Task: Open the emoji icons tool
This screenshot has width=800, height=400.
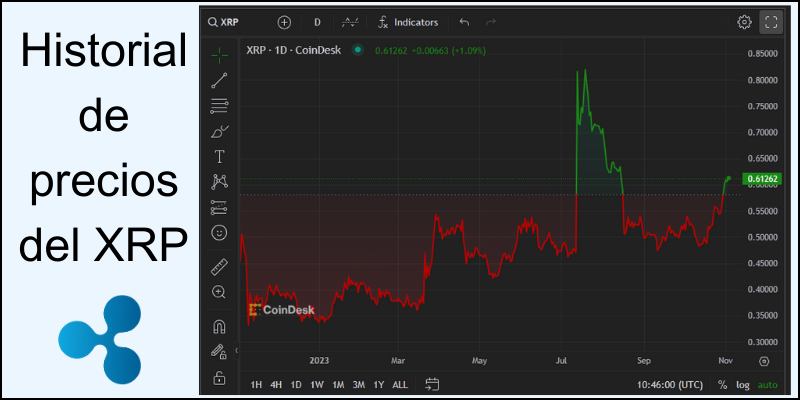Action: coord(219,233)
